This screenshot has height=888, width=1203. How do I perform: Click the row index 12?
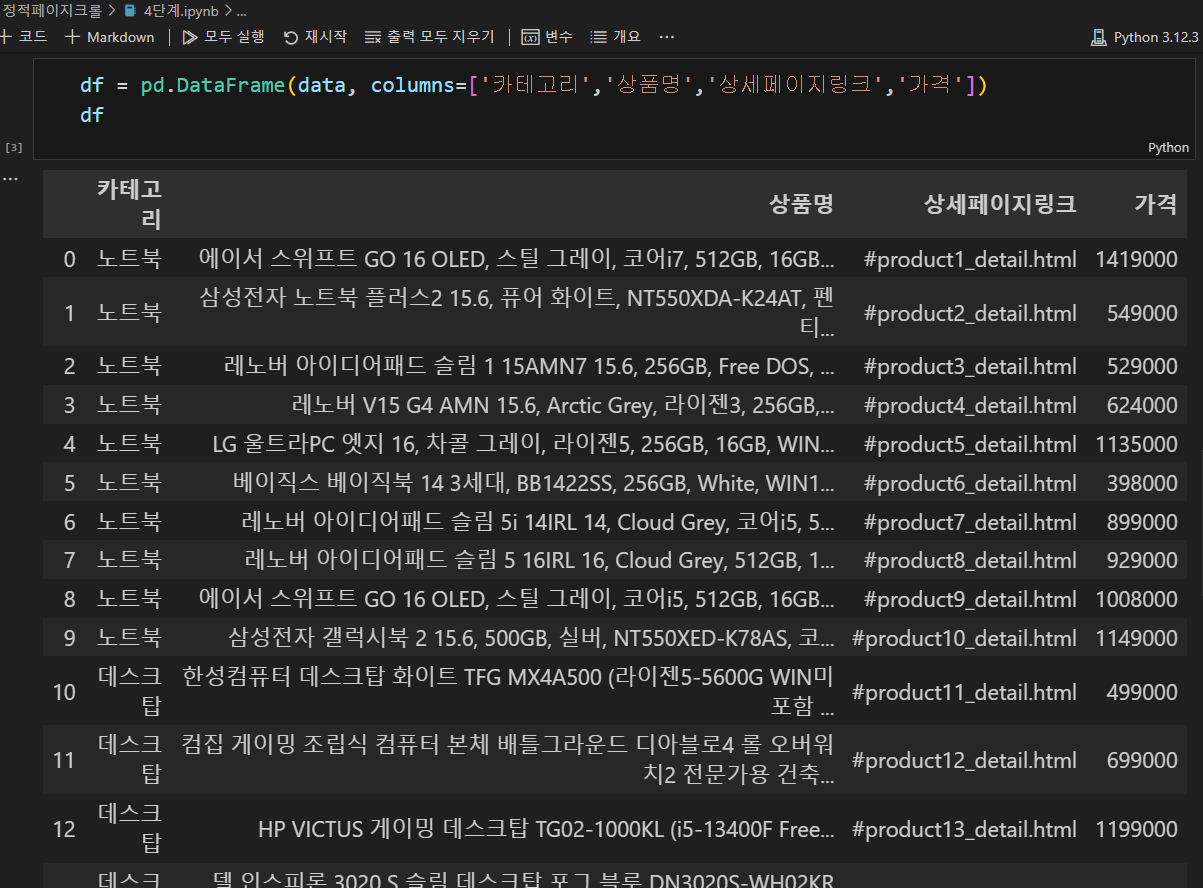point(64,830)
